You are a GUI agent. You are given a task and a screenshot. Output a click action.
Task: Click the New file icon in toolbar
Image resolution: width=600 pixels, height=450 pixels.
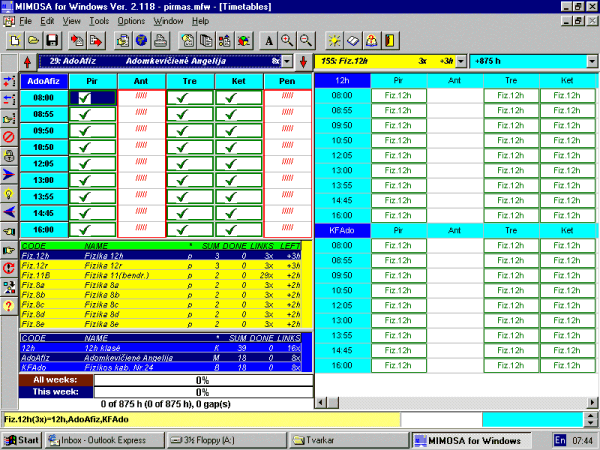coord(15,40)
